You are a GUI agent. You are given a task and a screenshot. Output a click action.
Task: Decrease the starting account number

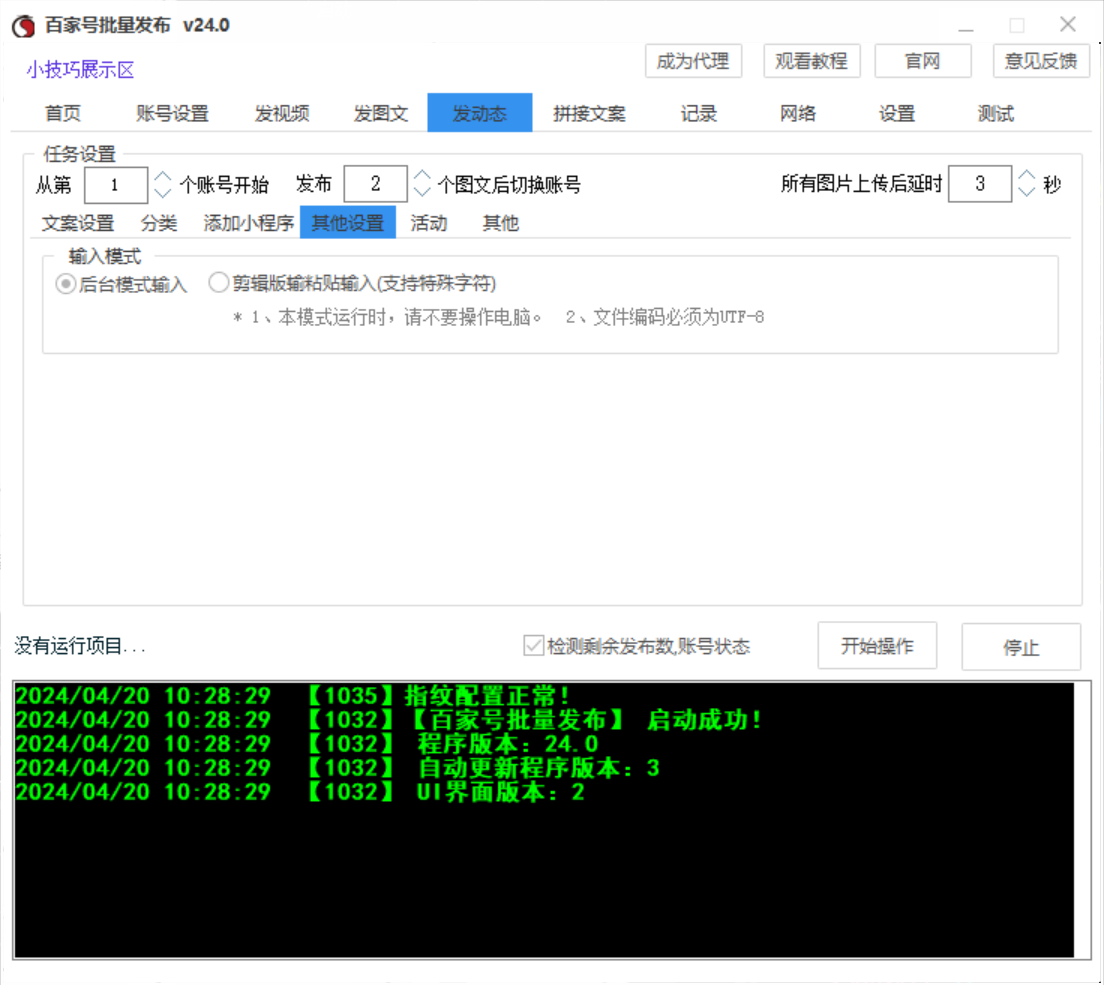point(163,192)
